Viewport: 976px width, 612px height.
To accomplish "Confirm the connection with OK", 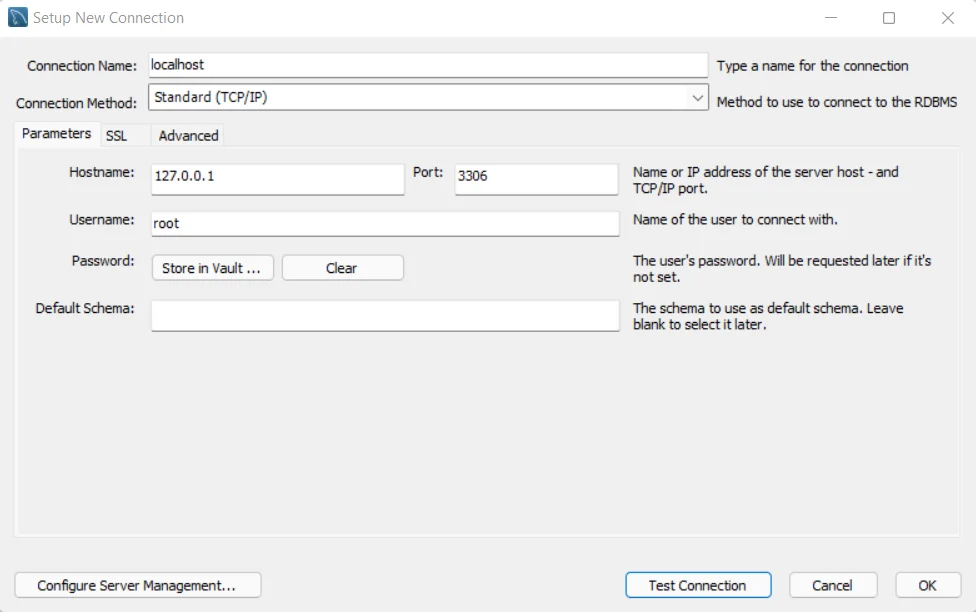I will pos(926,585).
